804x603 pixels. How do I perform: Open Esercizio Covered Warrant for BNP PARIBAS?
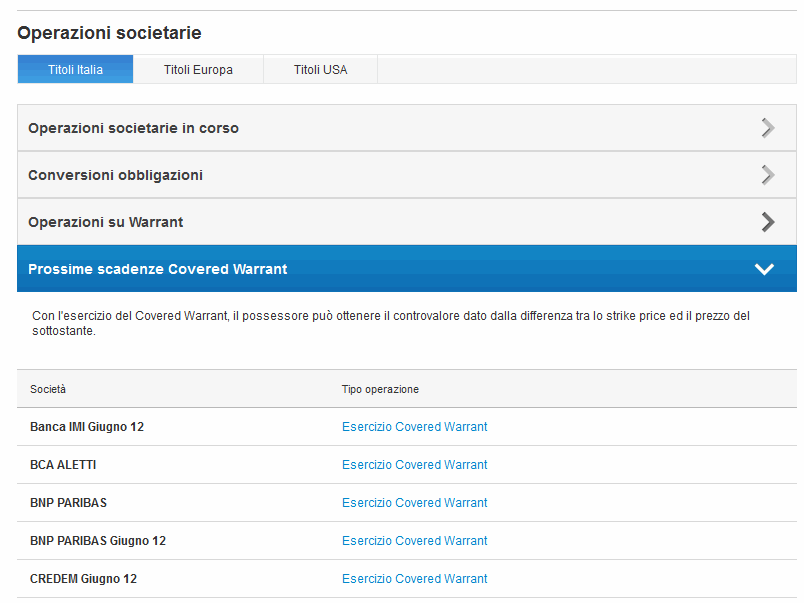point(414,503)
